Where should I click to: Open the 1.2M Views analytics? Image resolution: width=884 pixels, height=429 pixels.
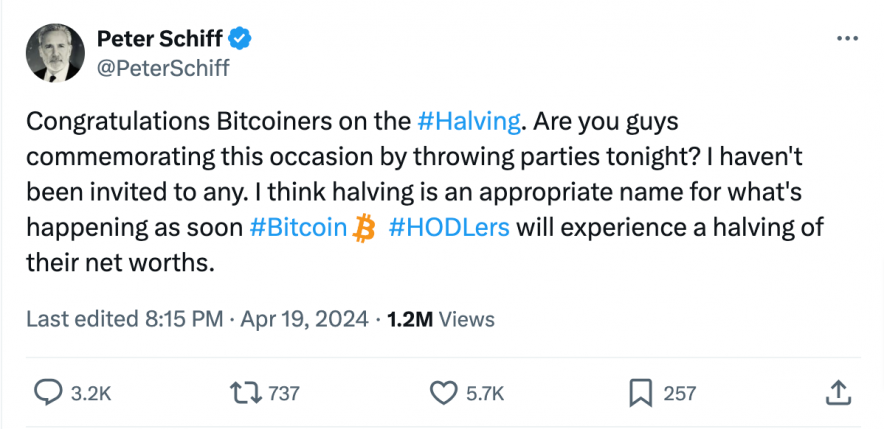440,319
